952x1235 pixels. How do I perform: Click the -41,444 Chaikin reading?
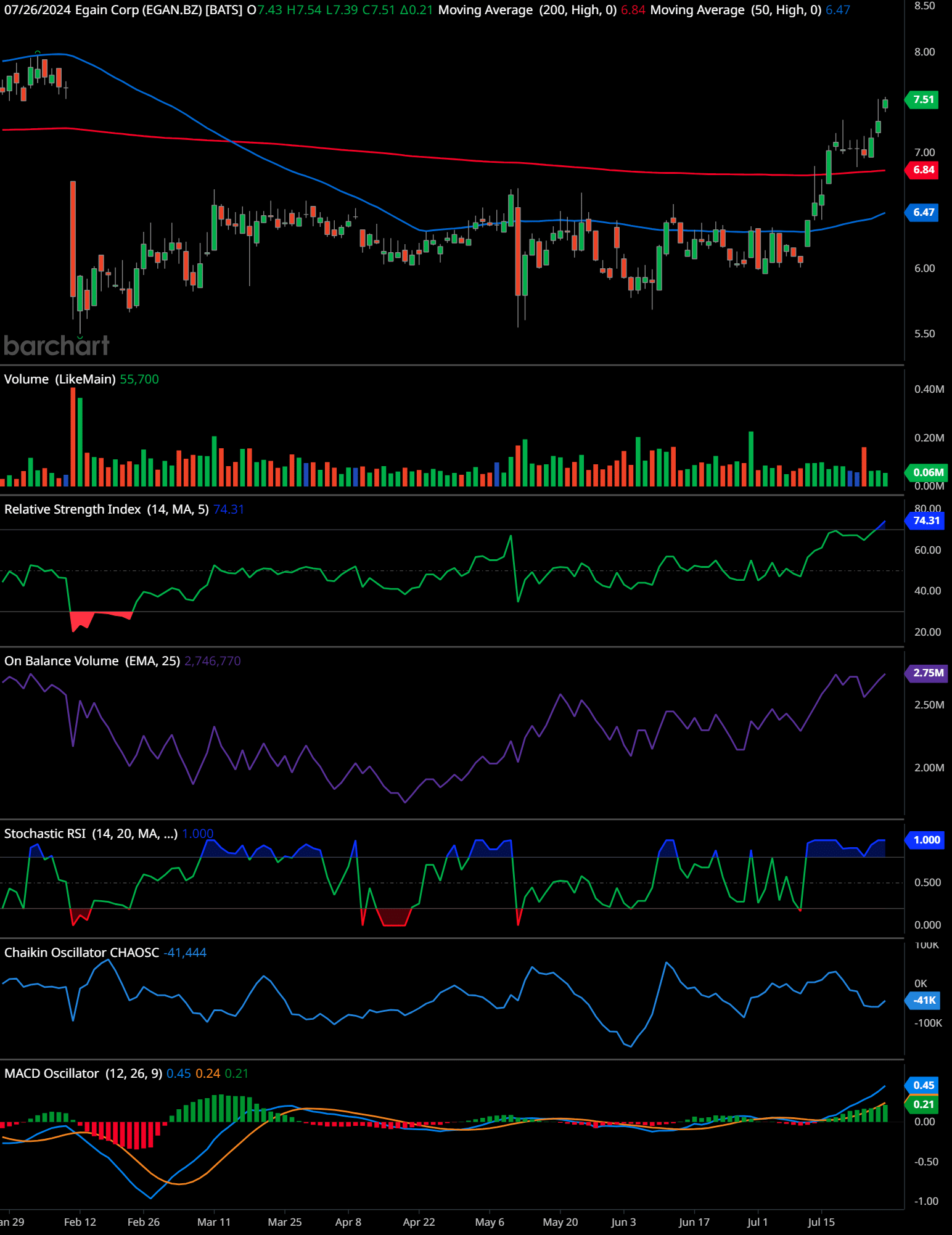click(185, 953)
